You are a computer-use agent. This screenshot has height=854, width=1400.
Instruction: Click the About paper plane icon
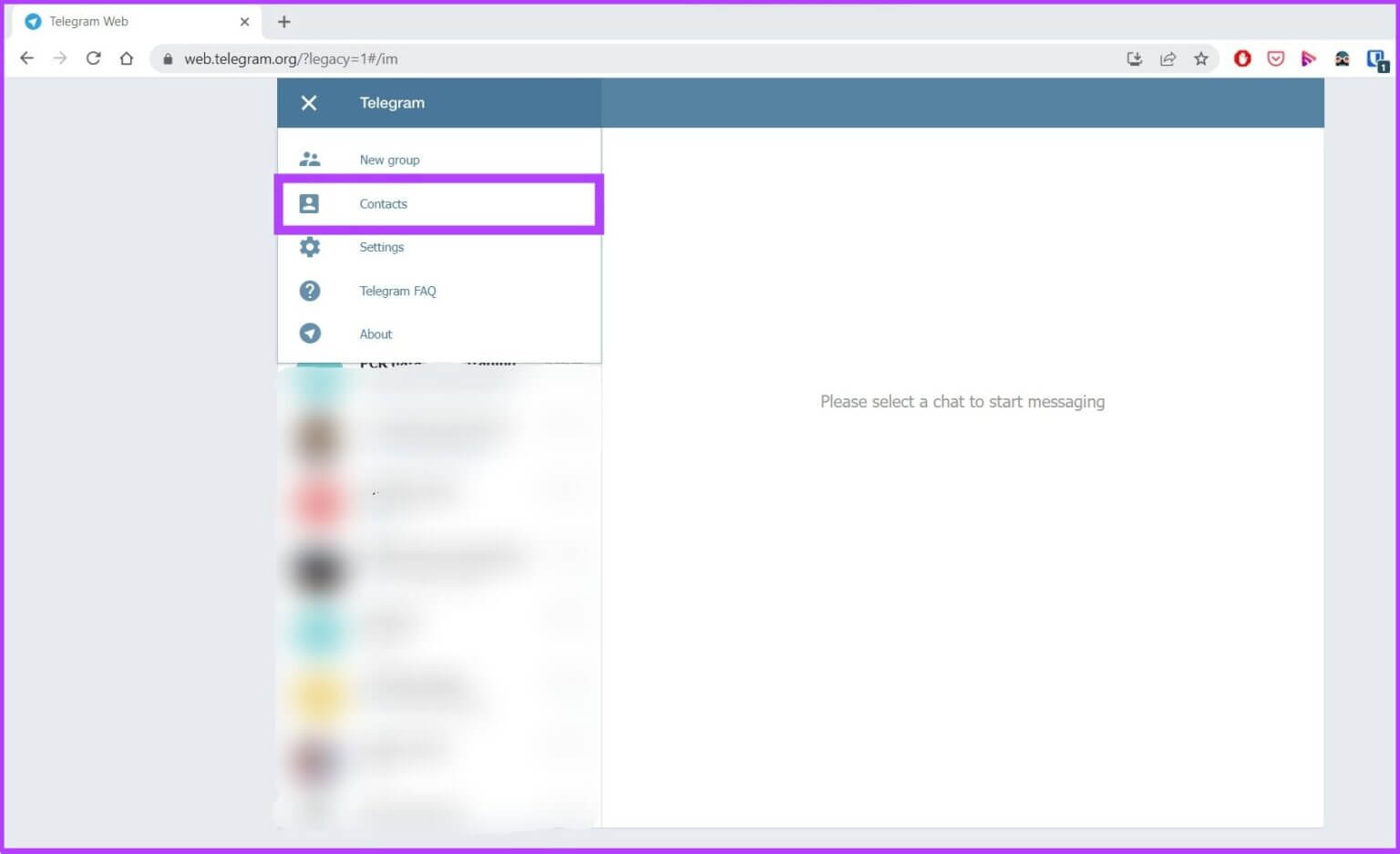tap(310, 334)
